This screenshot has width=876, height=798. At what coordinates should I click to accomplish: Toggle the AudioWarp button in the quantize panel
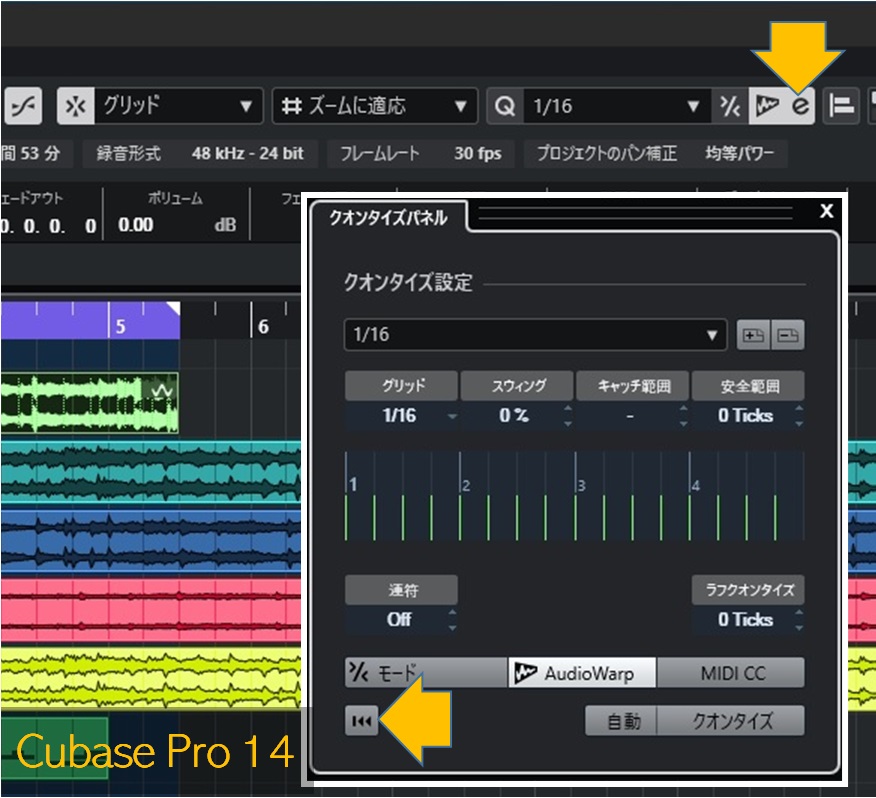pyautogui.click(x=582, y=672)
